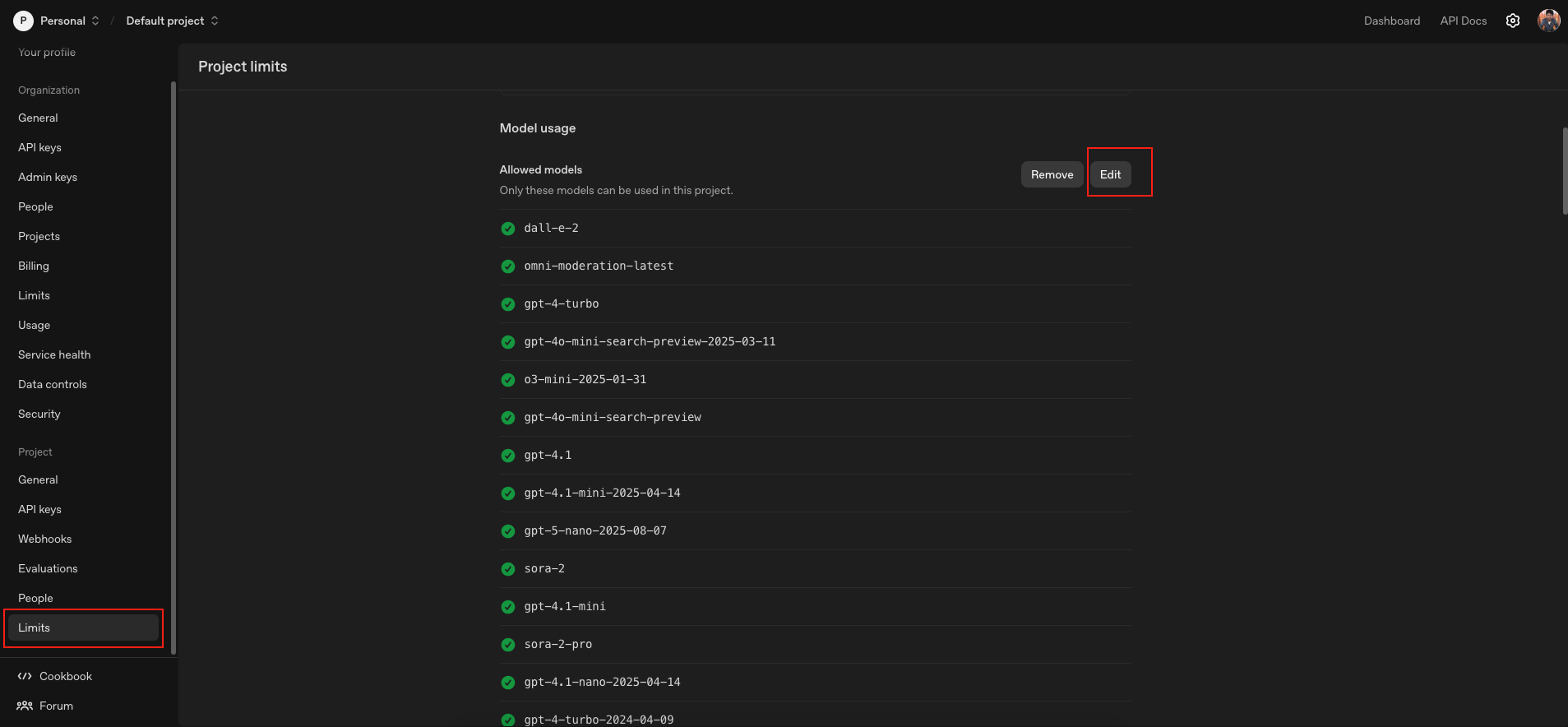Image resolution: width=1568 pixels, height=727 pixels.
Task: Open API Docs in the header
Action: (1463, 21)
